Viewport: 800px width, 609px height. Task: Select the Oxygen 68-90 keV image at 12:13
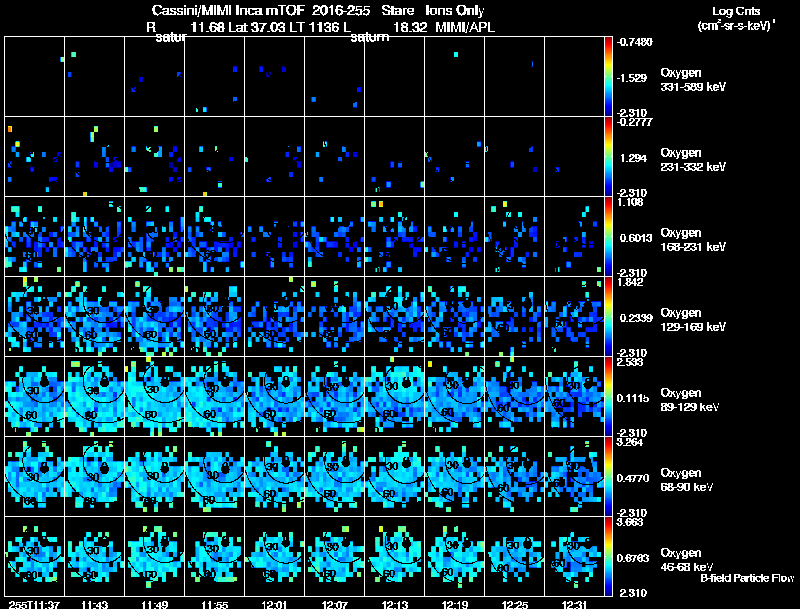pos(394,476)
